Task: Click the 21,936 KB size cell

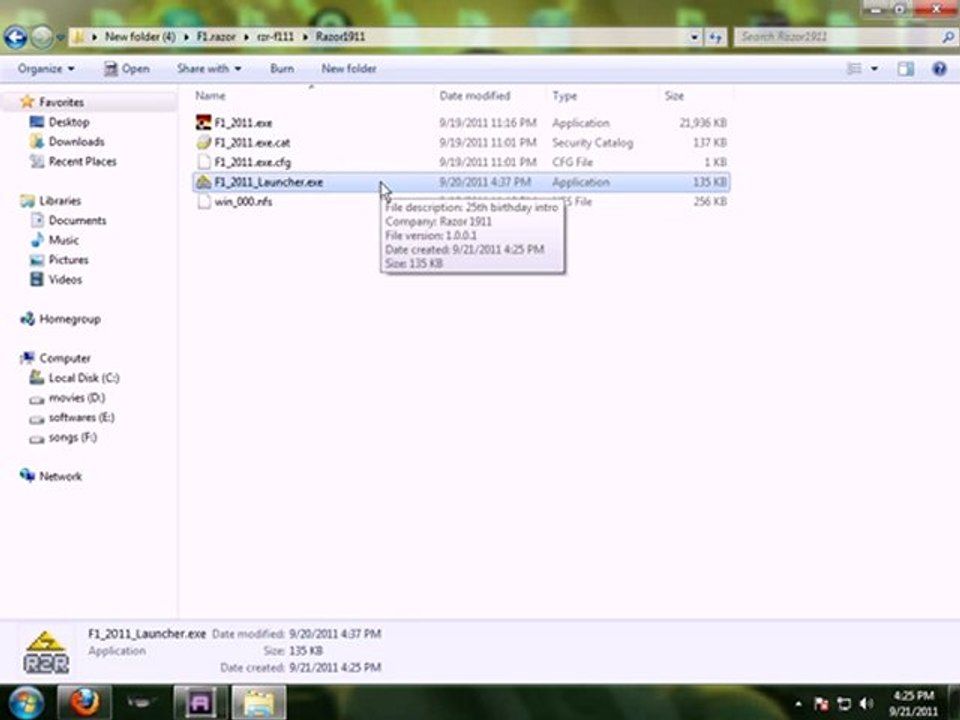Action: tap(702, 123)
